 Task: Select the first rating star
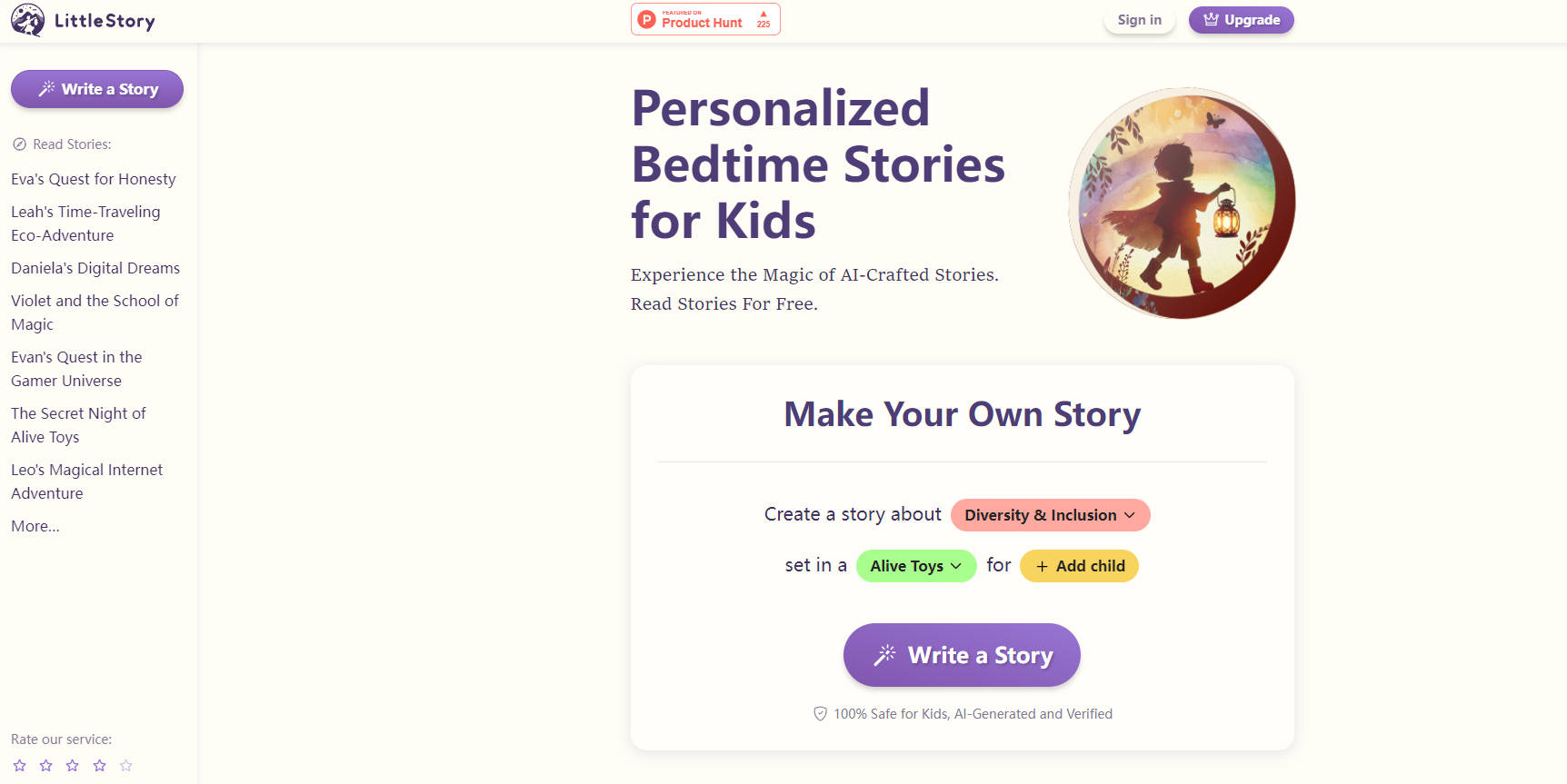click(19, 765)
